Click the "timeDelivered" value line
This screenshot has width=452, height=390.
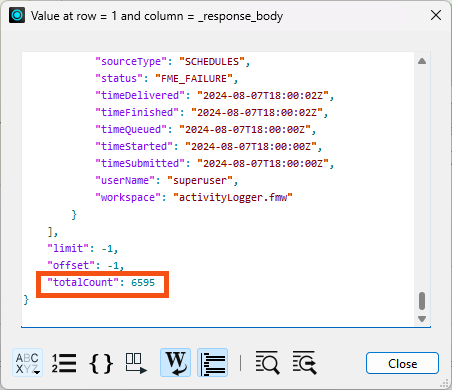214,96
